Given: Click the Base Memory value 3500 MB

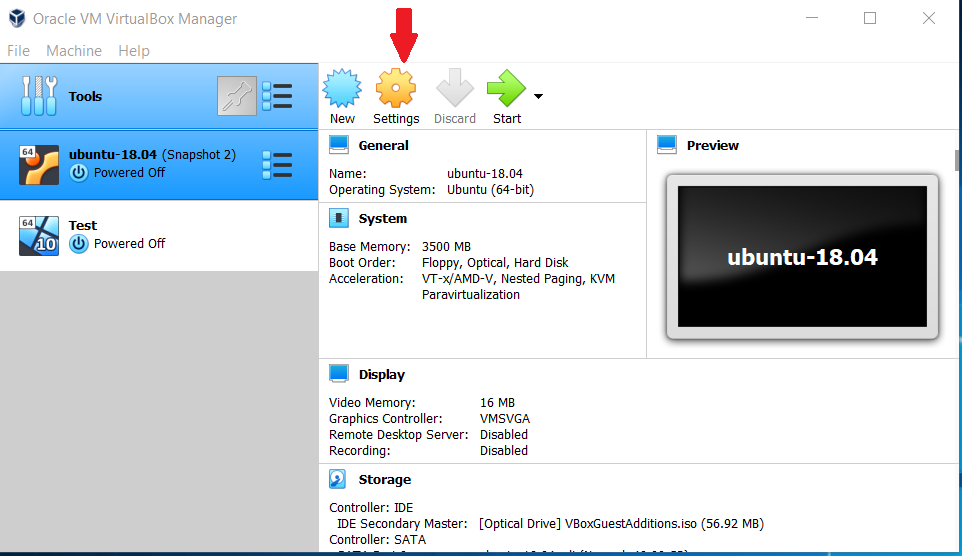Looking at the screenshot, I should point(447,247).
